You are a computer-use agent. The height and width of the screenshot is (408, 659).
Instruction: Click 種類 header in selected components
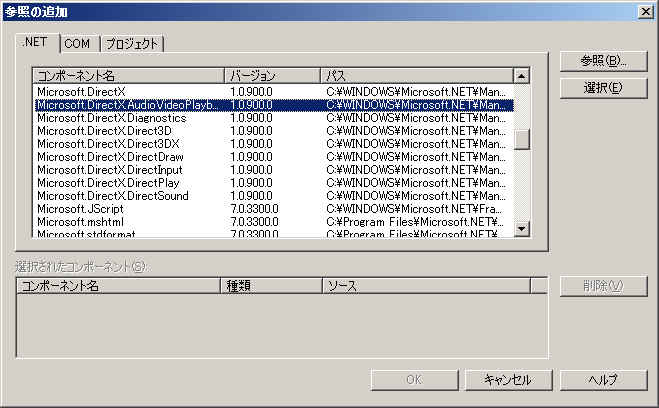pos(270,286)
